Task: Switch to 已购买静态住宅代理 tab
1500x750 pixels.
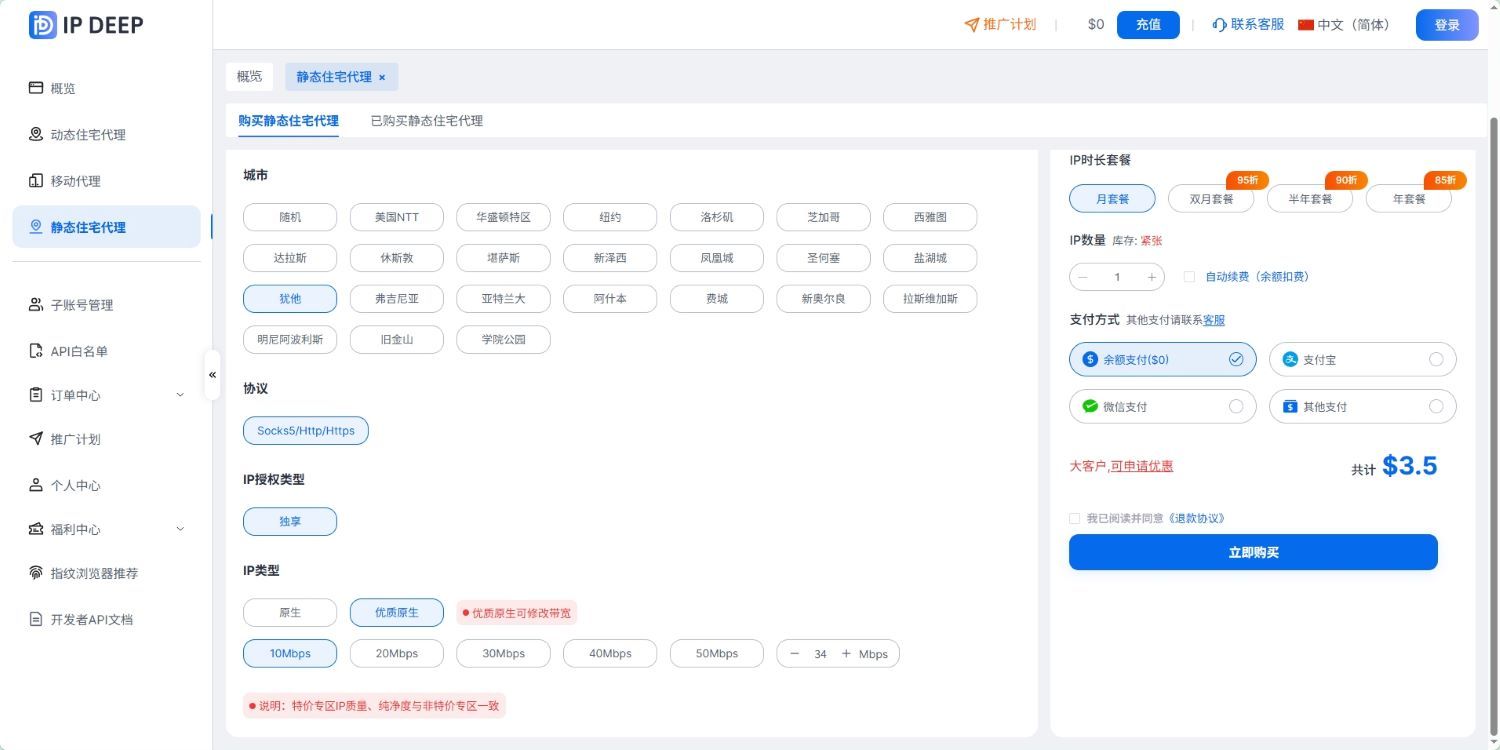Action: pyautogui.click(x=427, y=121)
